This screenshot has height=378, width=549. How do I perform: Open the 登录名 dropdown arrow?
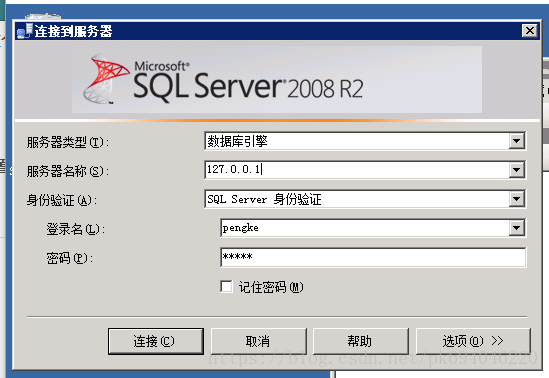click(516, 228)
